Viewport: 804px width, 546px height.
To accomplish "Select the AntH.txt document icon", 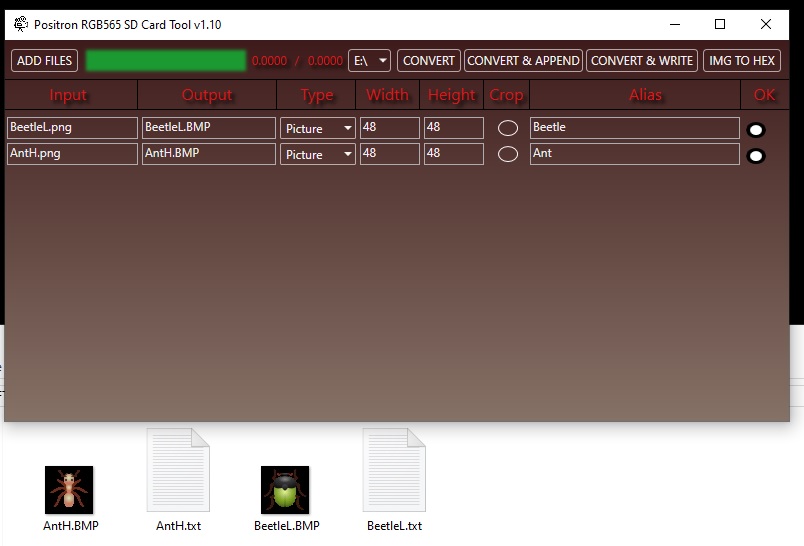I will point(178,470).
